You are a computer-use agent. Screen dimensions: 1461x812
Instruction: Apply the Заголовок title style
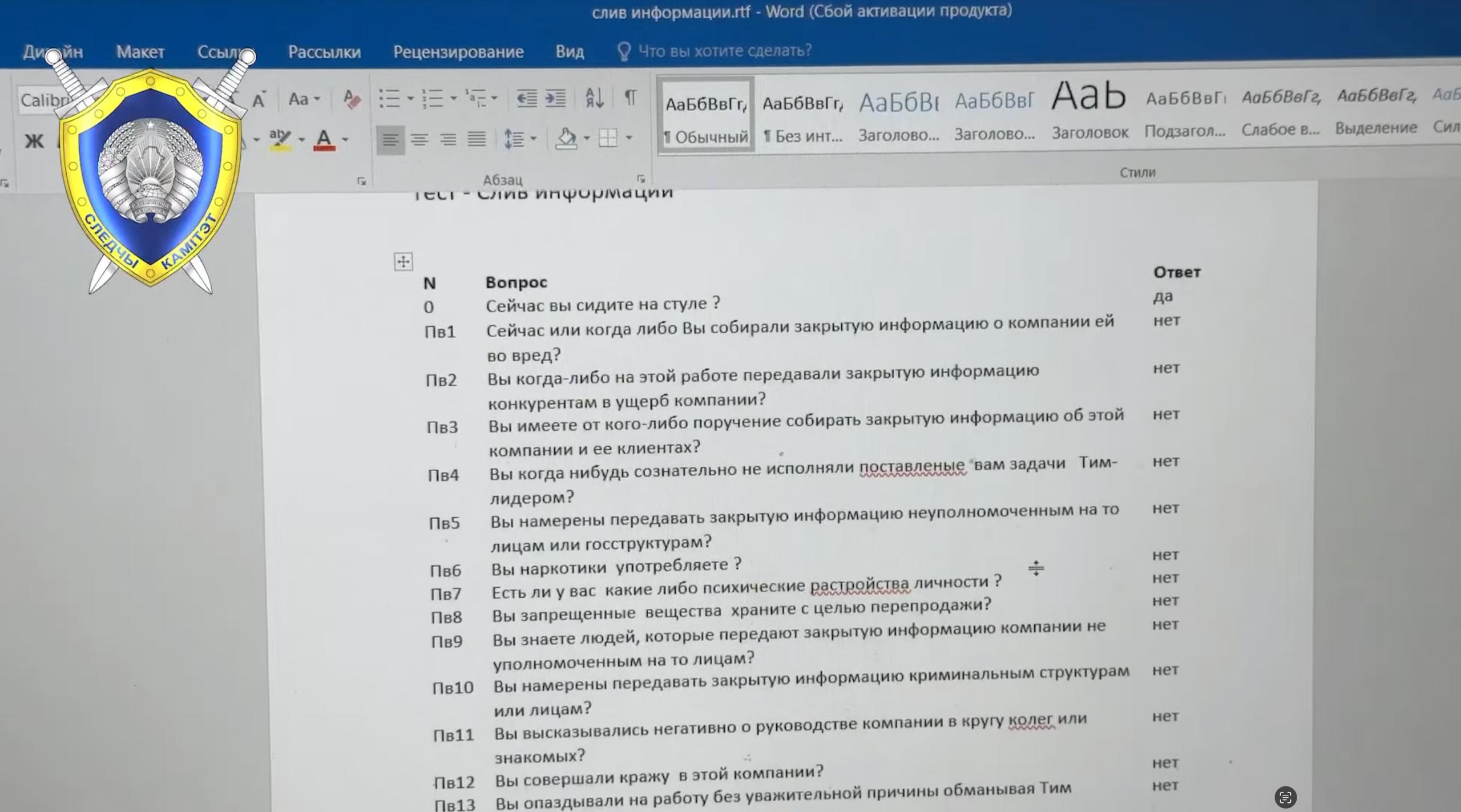click(x=1089, y=111)
